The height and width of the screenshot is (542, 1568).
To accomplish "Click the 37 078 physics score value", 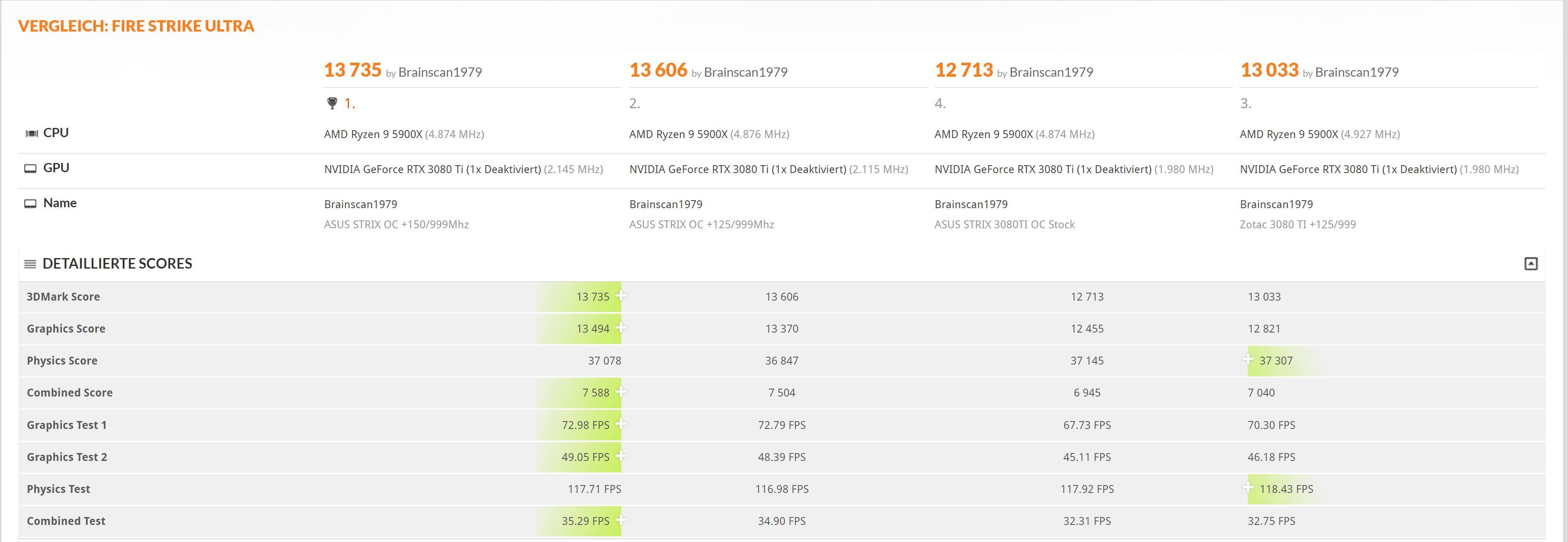I will tap(604, 361).
